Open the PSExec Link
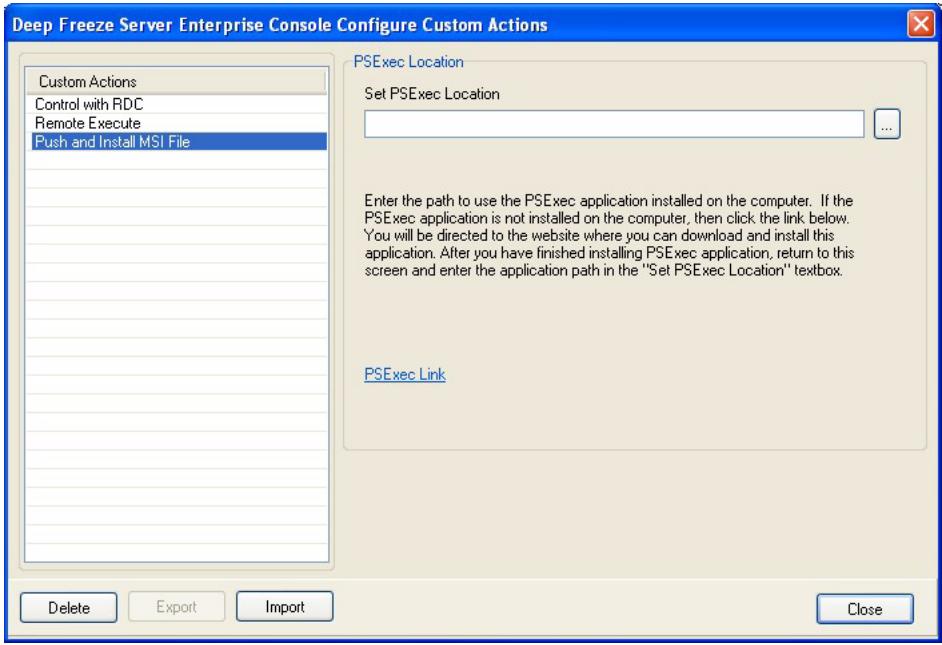This screenshot has height=645, width=942. [x=405, y=374]
